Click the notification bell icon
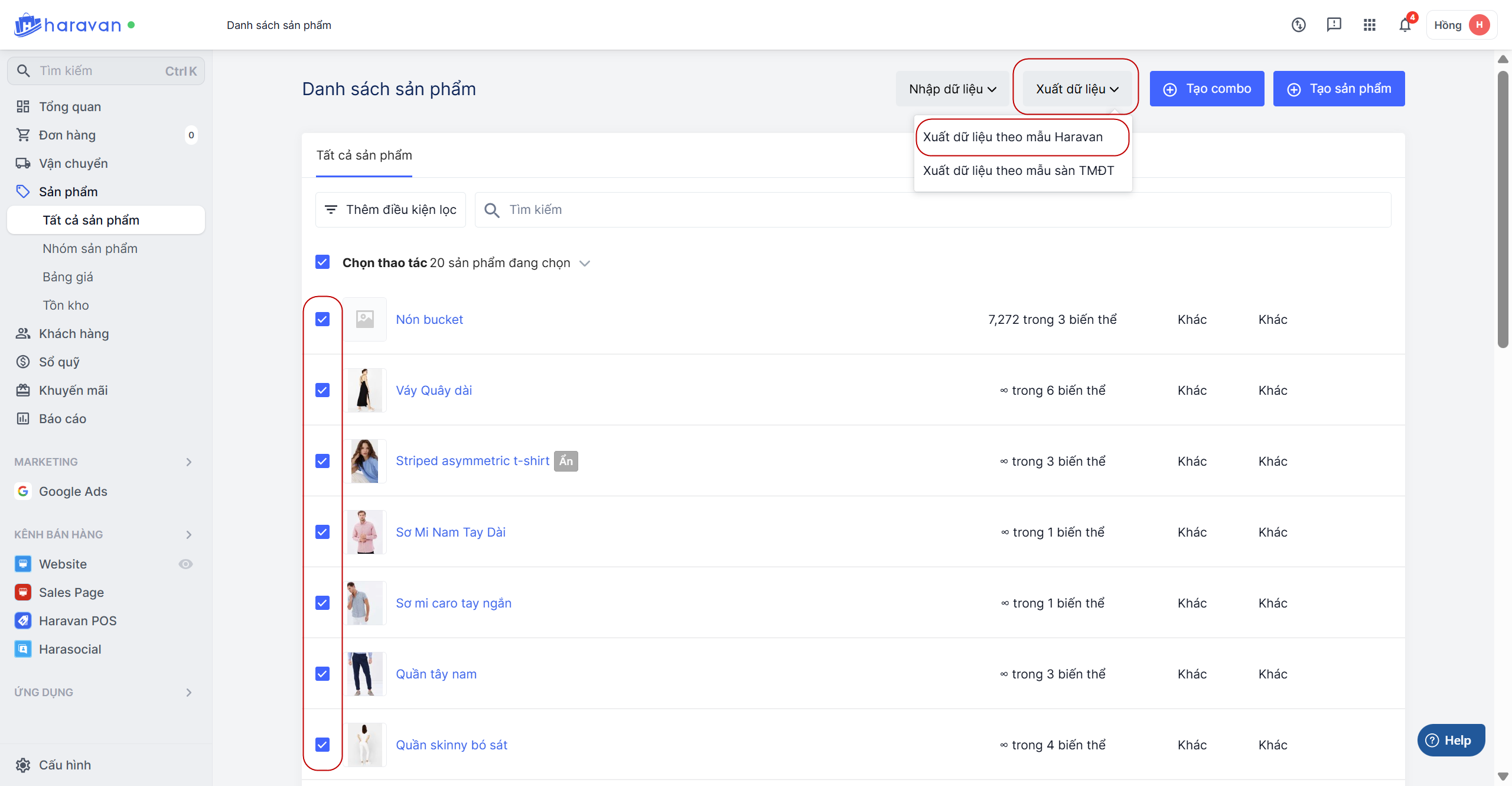Viewport: 1512px width, 786px height. (x=1405, y=25)
